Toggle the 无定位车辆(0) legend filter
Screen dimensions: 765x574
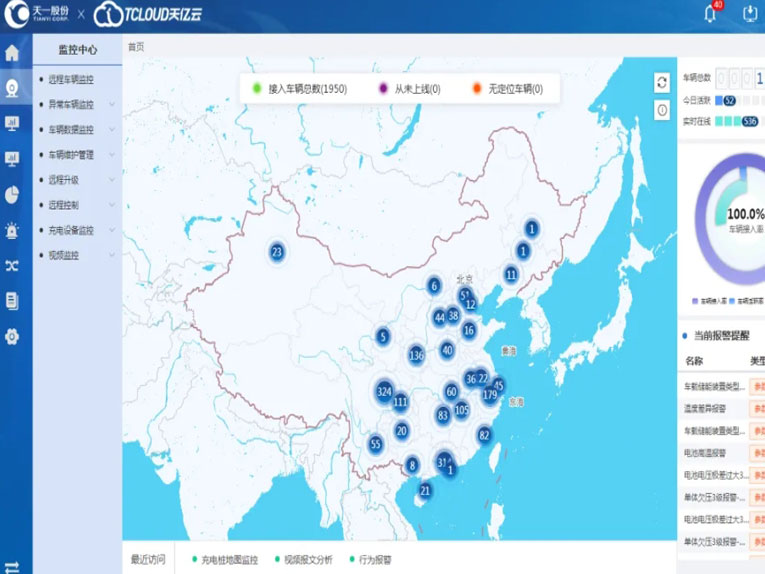[508, 89]
